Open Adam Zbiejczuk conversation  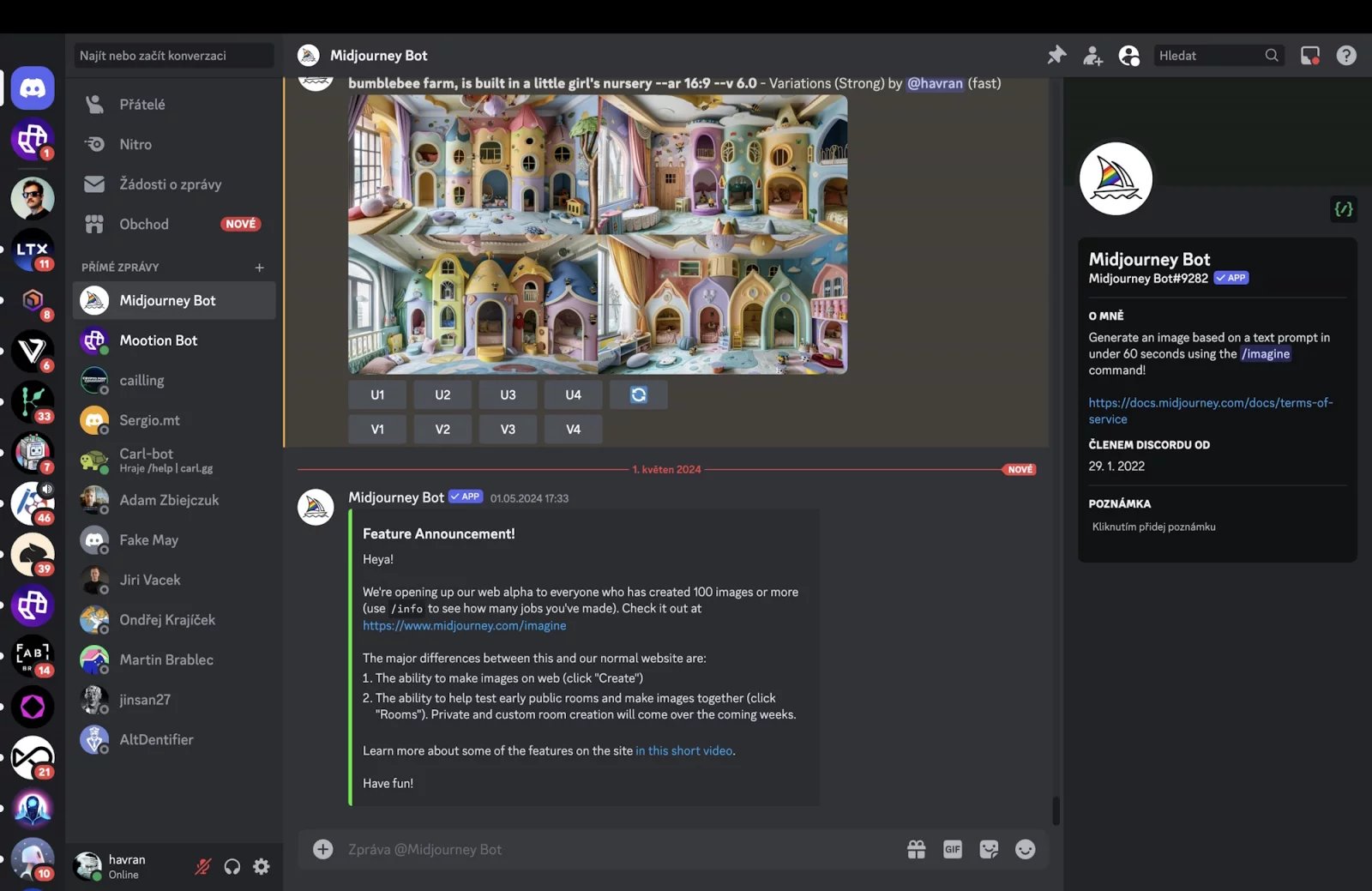click(174, 500)
